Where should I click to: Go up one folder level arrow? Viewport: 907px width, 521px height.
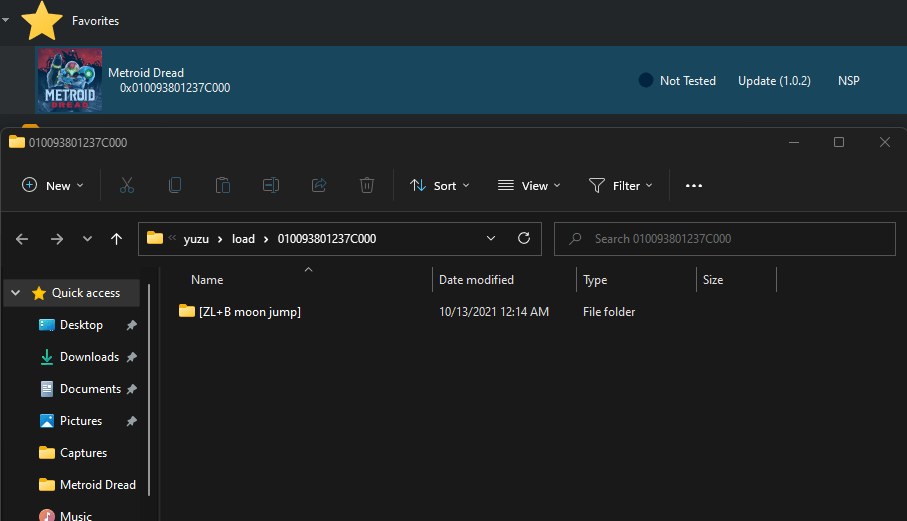pos(116,239)
